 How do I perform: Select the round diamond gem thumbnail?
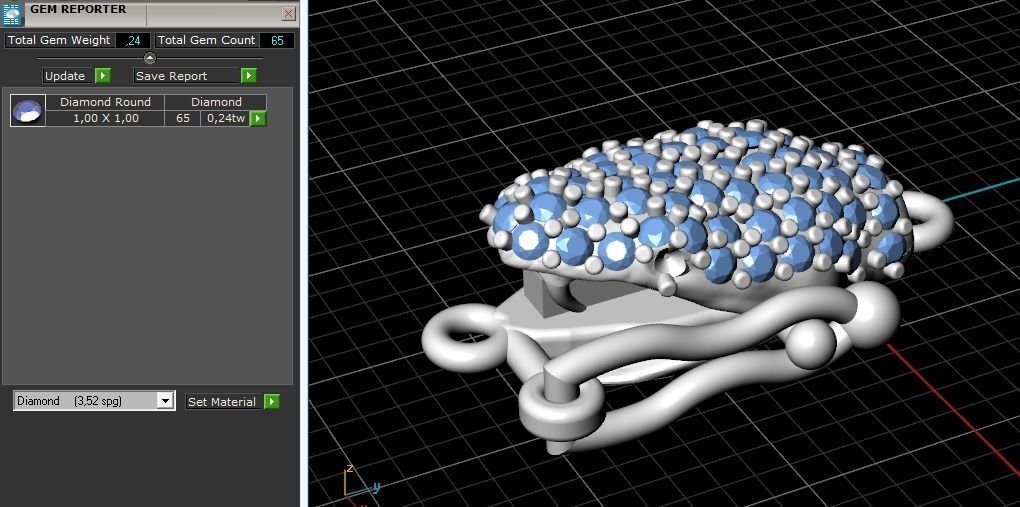[28, 110]
